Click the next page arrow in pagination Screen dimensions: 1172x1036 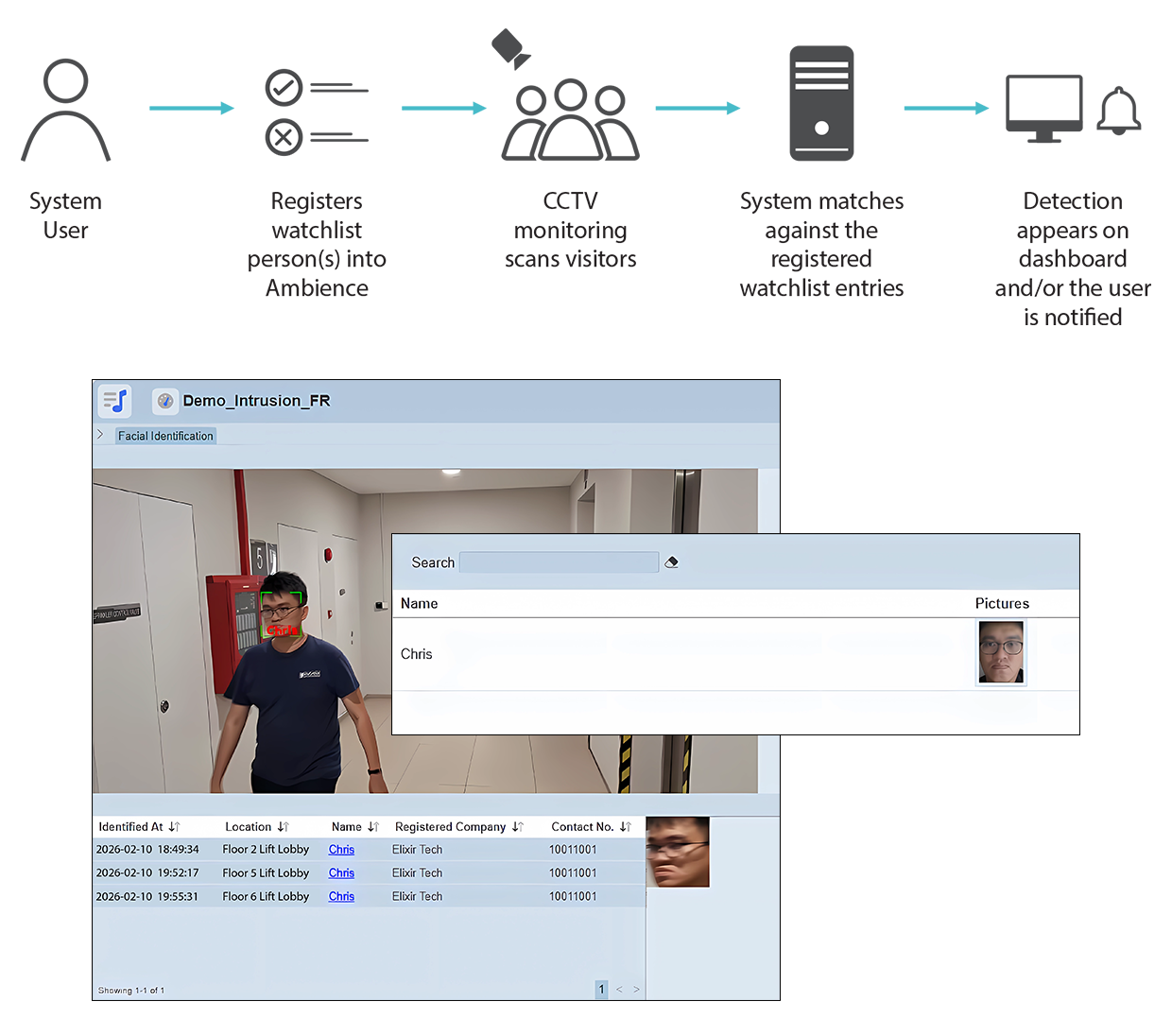[636, 990]
